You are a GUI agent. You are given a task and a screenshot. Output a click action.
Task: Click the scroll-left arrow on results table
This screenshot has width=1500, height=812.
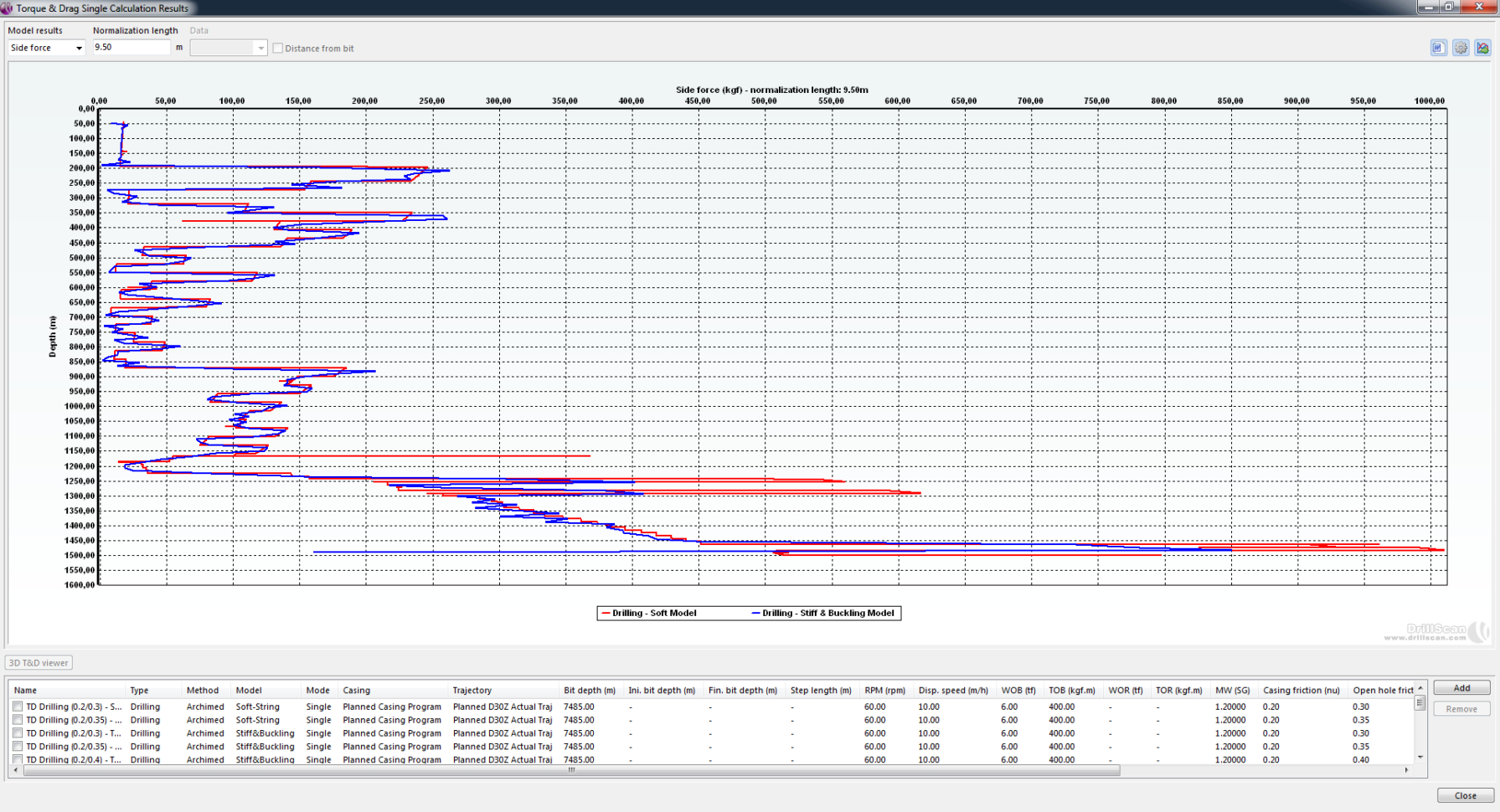[16, 770]
